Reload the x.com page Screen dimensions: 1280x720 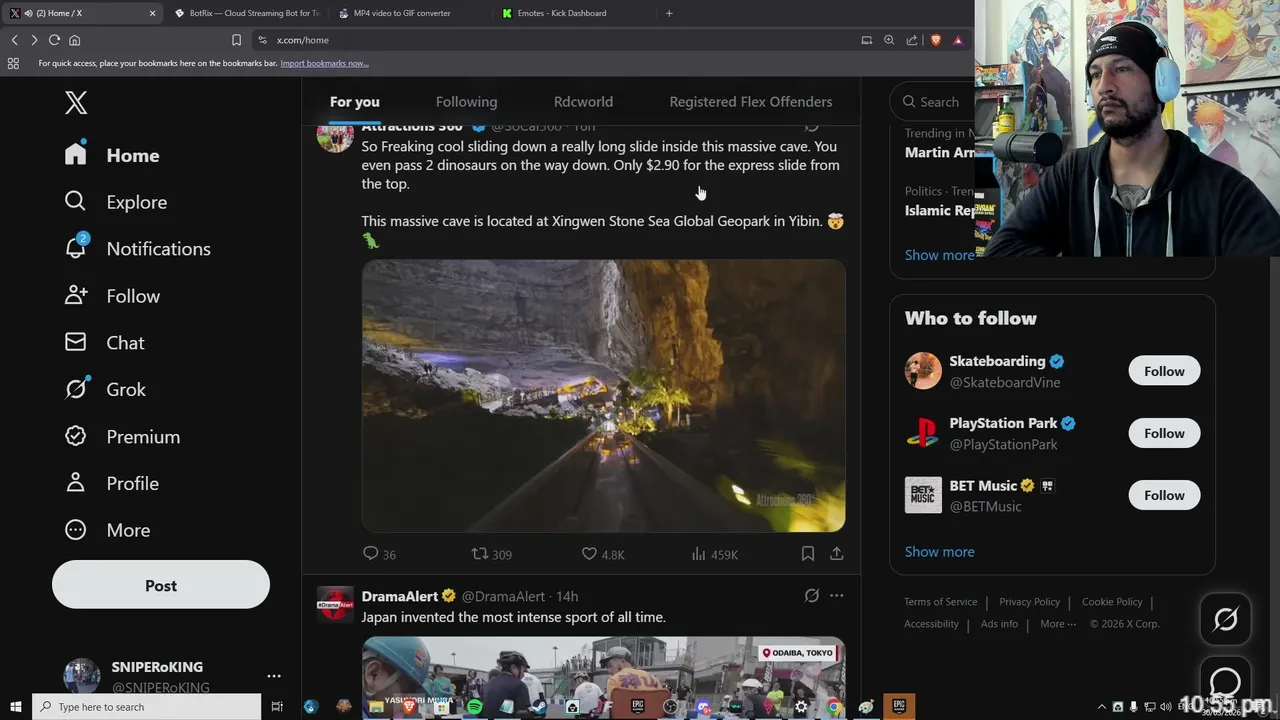coord(54,40)
